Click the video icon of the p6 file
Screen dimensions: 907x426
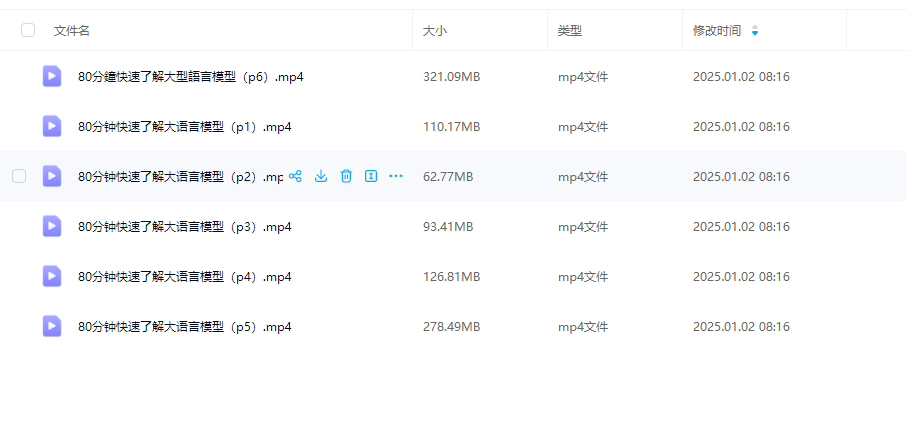pyautogui.click(x=52, y=76)
